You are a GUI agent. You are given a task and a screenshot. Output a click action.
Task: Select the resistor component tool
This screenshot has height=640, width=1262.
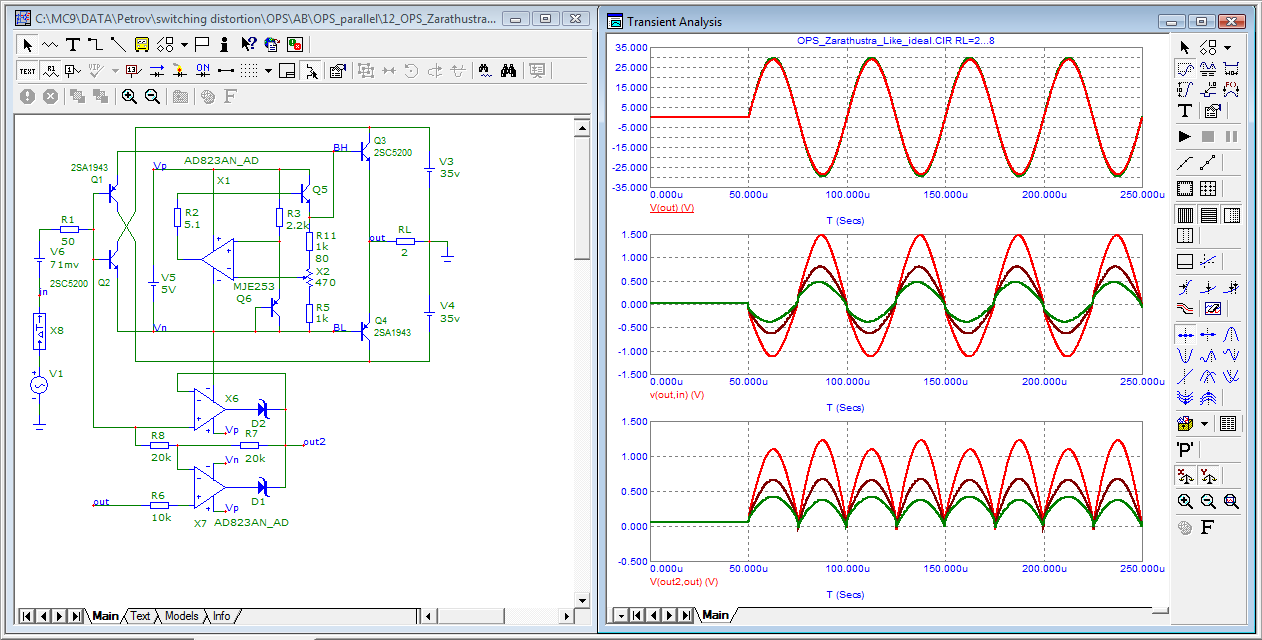[49, 44]
